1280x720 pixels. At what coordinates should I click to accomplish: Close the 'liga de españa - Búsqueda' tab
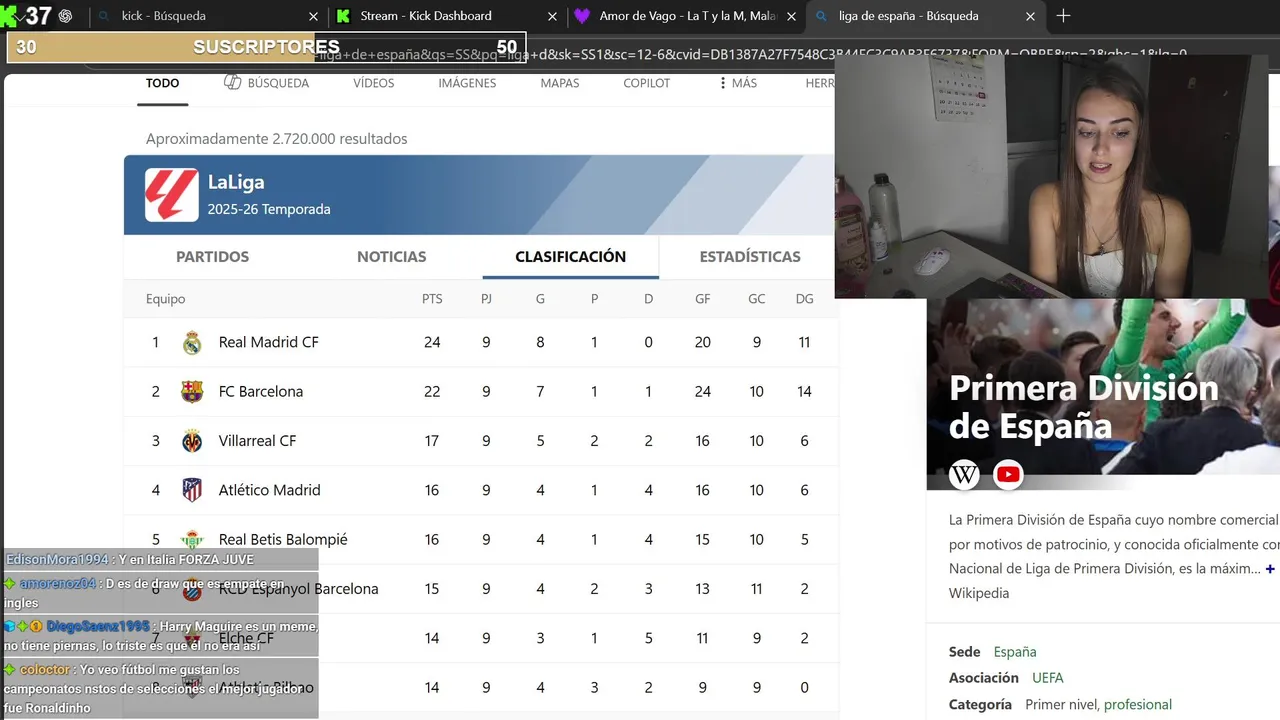pos(1030,16)
